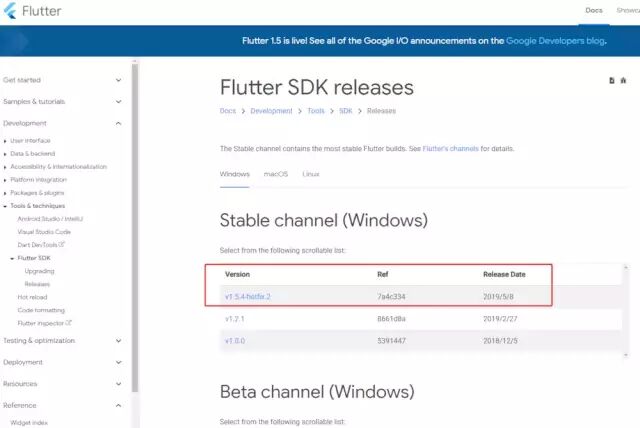
Task: Open Code formatting sidebar page
Action: [x=41, y=310]
